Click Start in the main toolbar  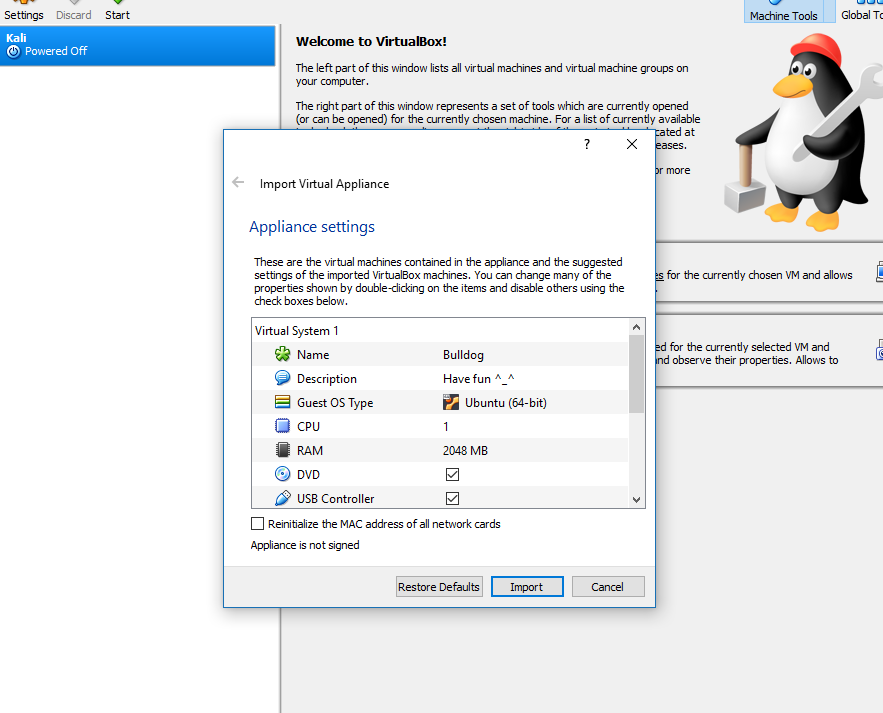click(117, 11)
